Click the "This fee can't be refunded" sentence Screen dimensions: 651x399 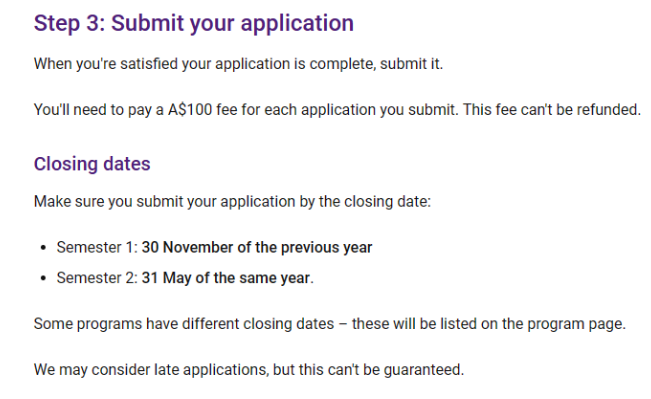click(552, 110)
